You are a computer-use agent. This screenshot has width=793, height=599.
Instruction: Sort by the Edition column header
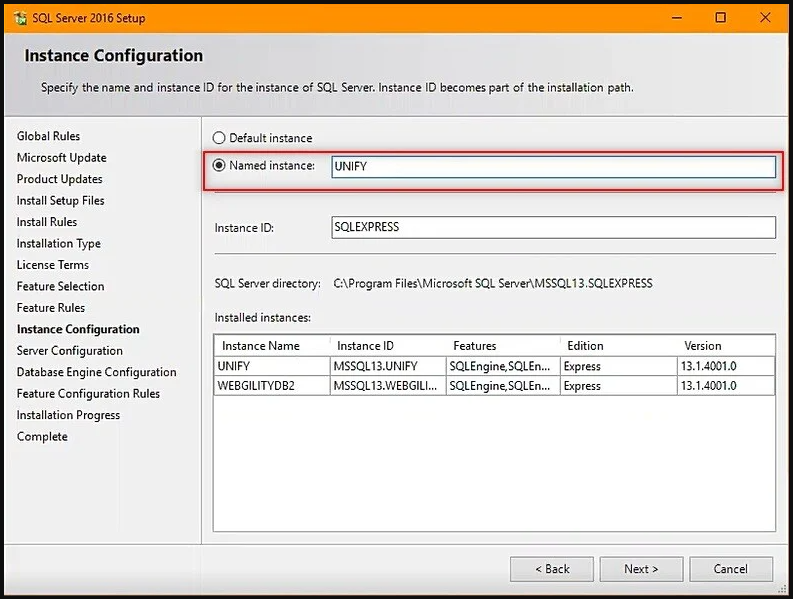click(x=585, y=346)
